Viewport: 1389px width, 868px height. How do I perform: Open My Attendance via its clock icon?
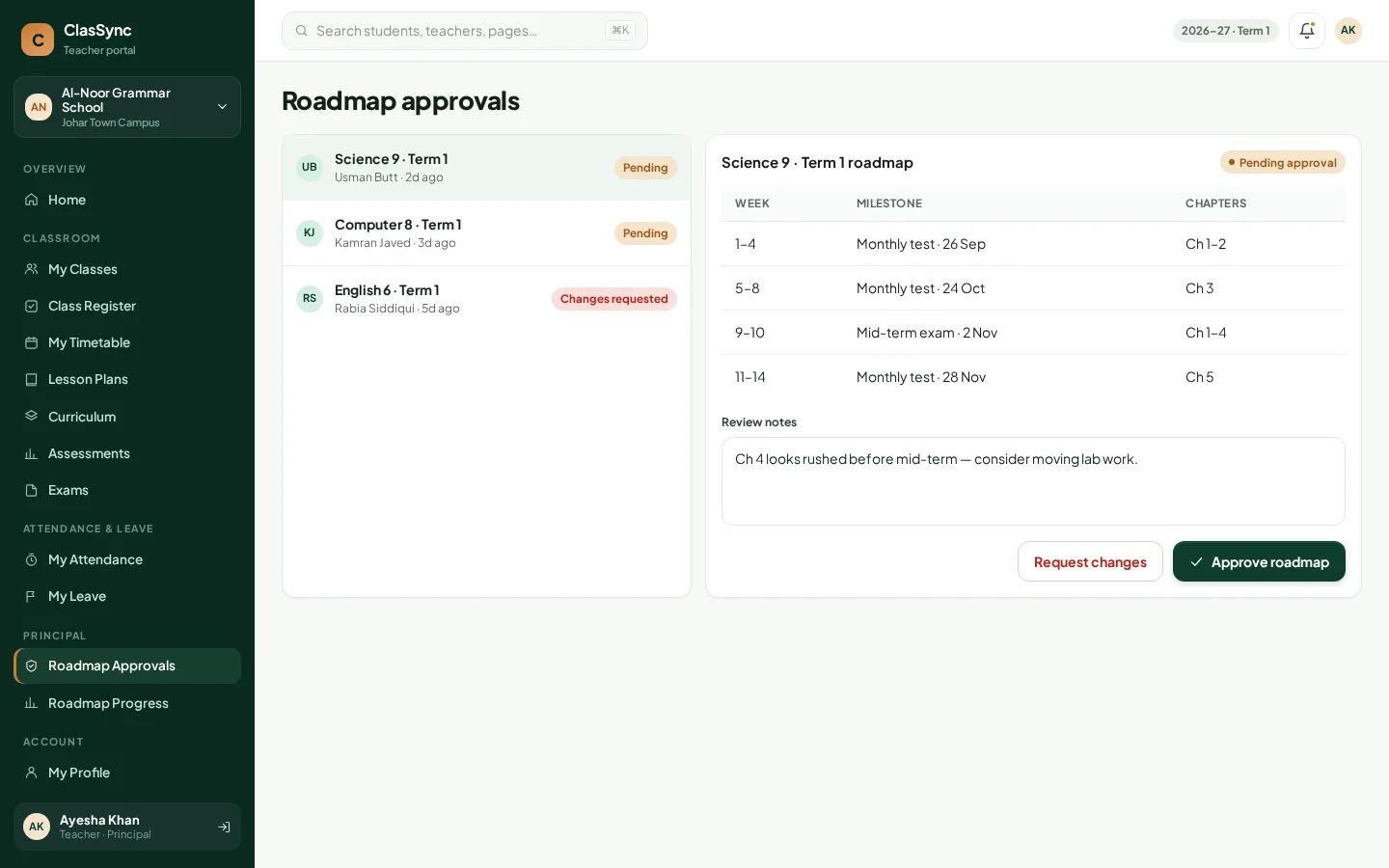(31, 559)
